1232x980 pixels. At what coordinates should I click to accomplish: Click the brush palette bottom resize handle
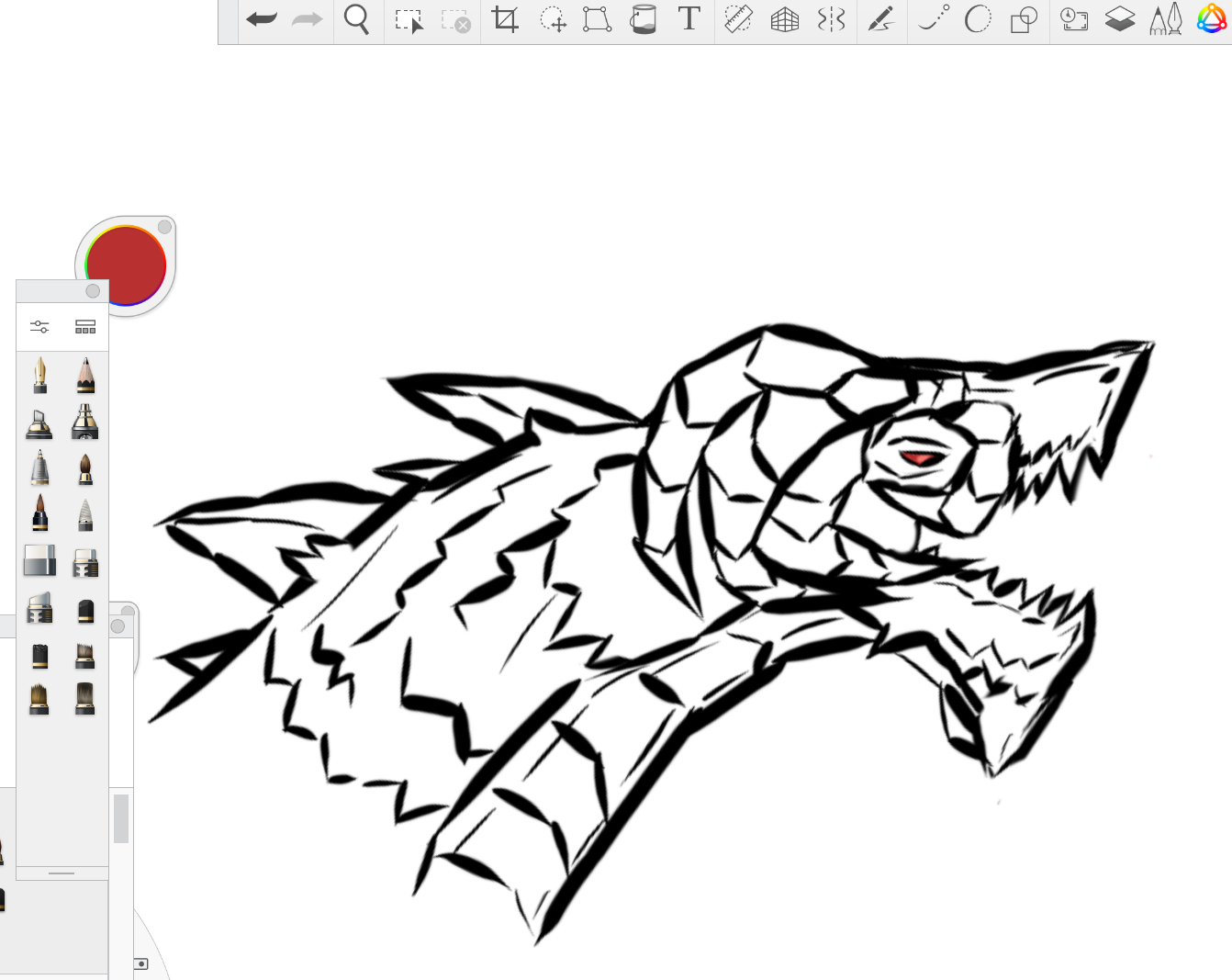(62, 873)
